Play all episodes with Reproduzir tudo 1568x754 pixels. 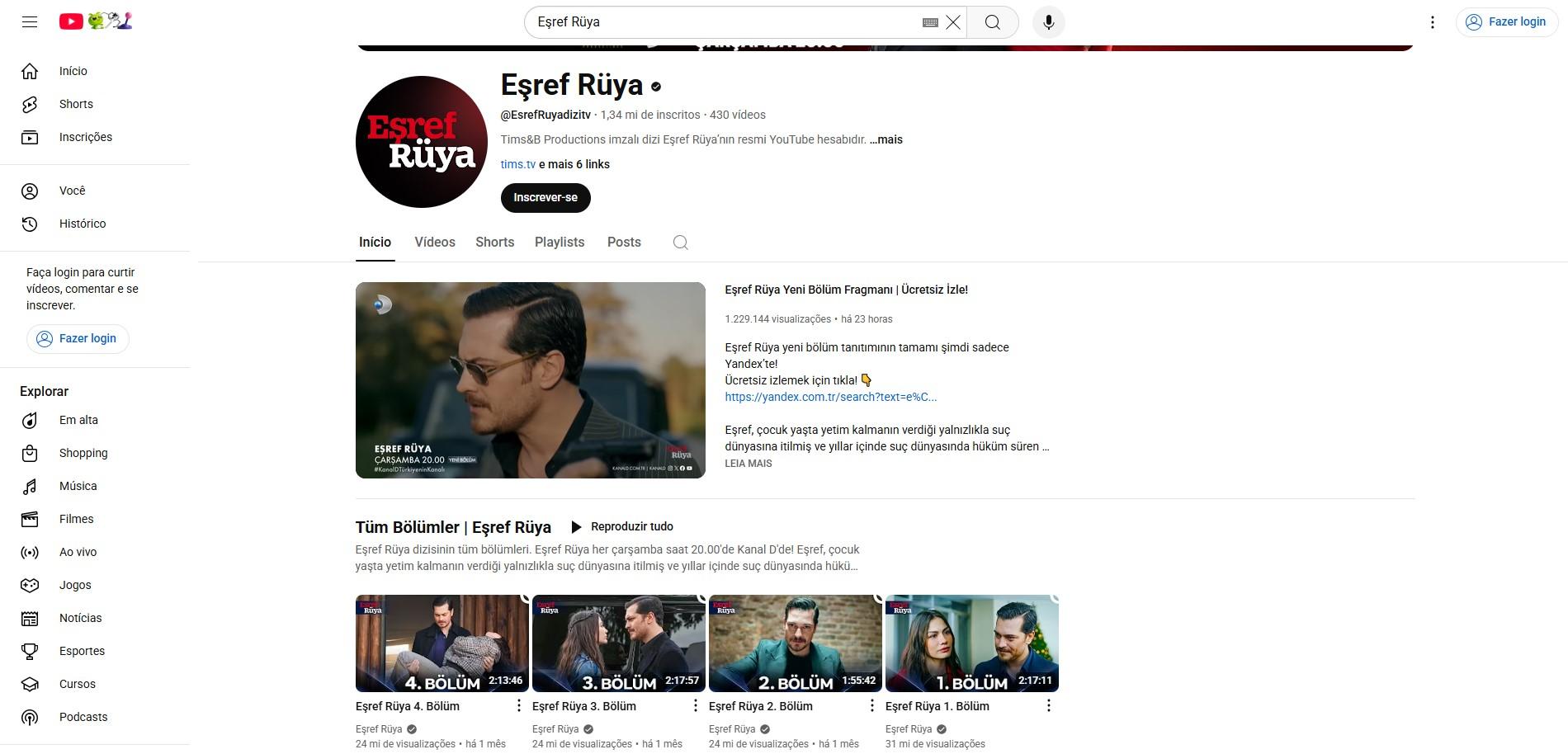coord(622,526)
